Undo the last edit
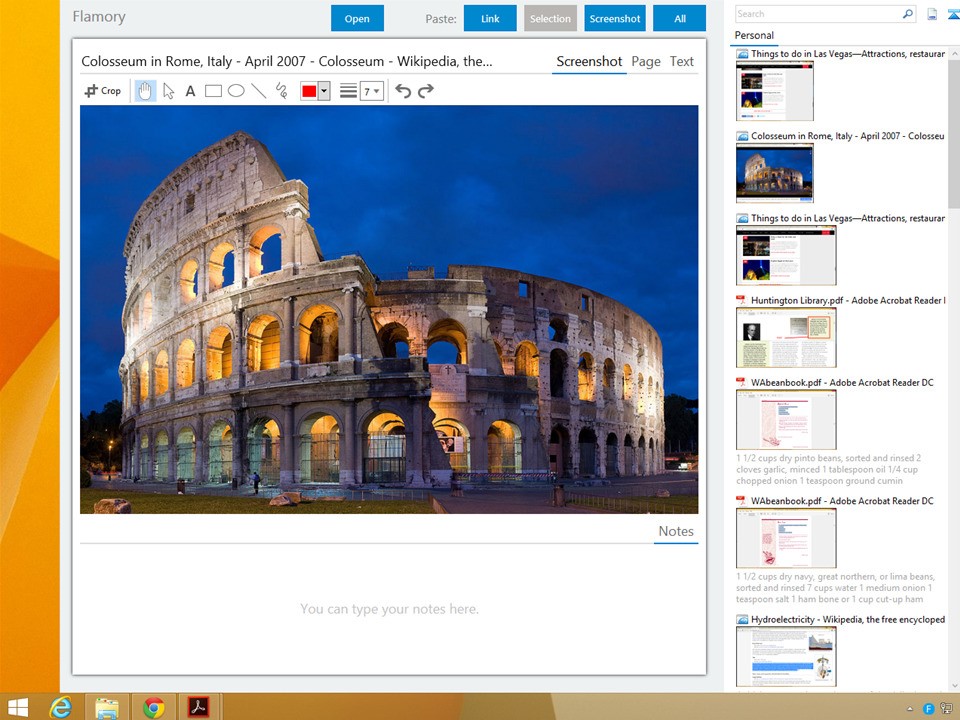The width and height of the screenshot is (960, 720). click(403, 91)
